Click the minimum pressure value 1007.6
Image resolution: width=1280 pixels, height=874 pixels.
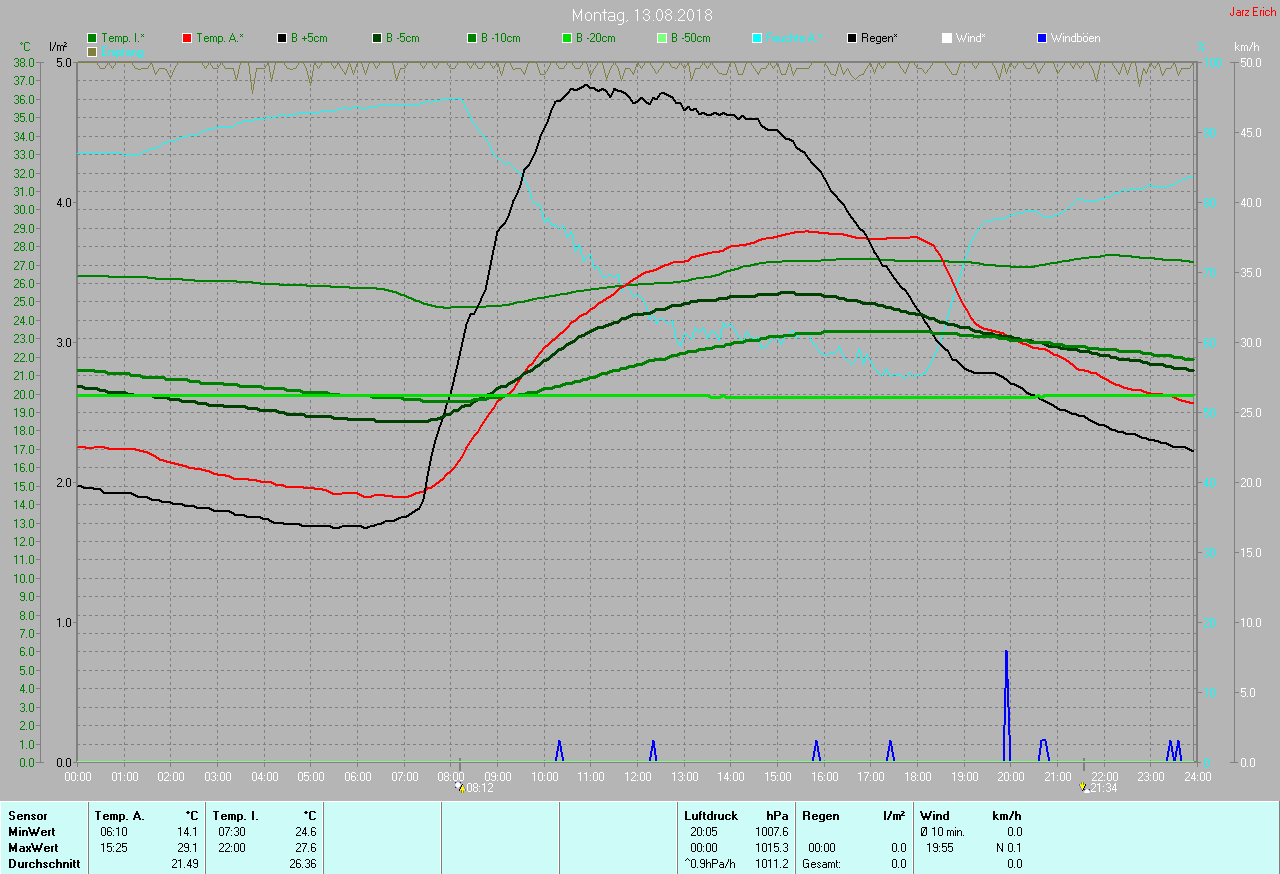tap(771, 832)
